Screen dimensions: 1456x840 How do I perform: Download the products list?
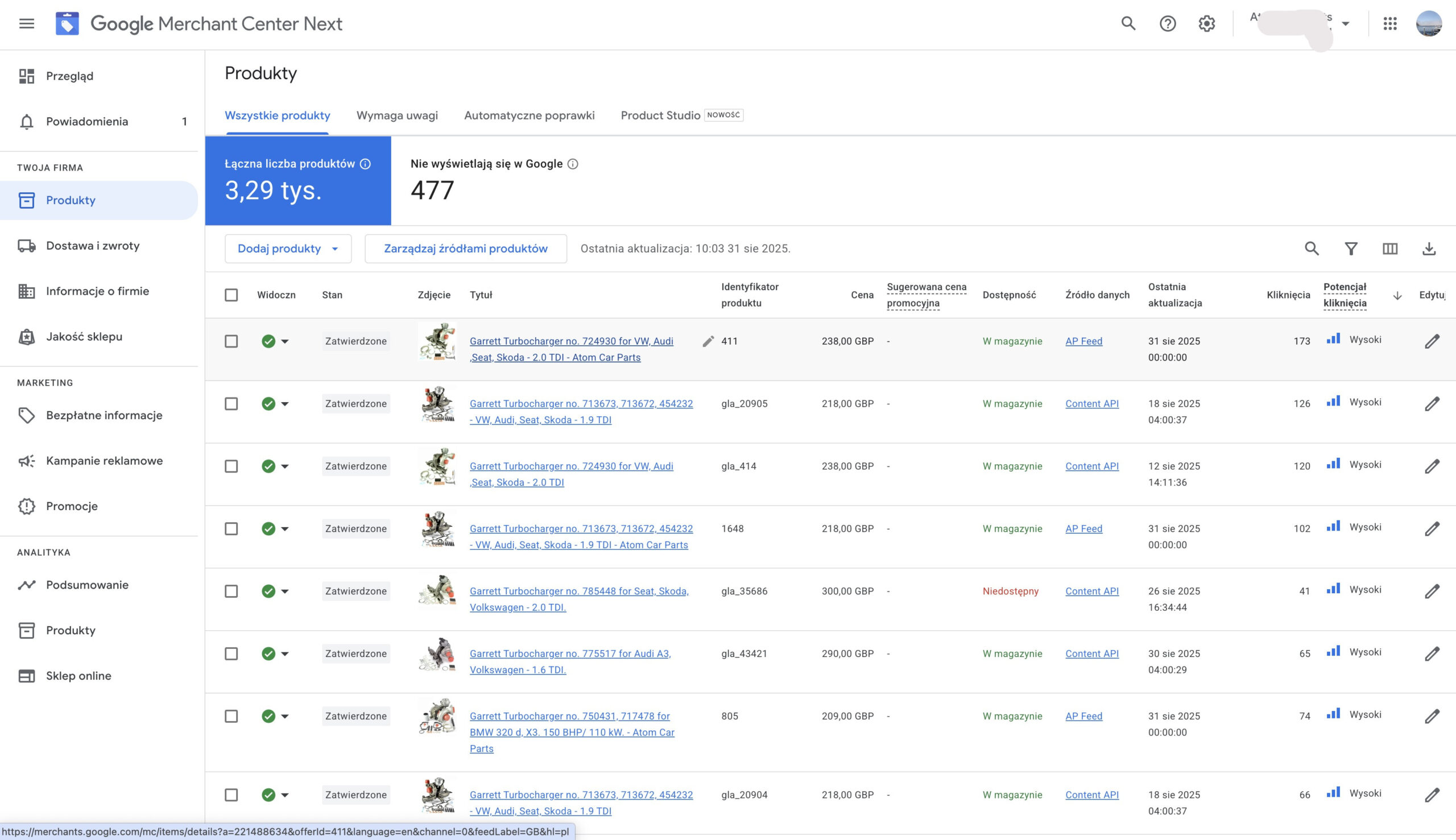coord(1429,249)
